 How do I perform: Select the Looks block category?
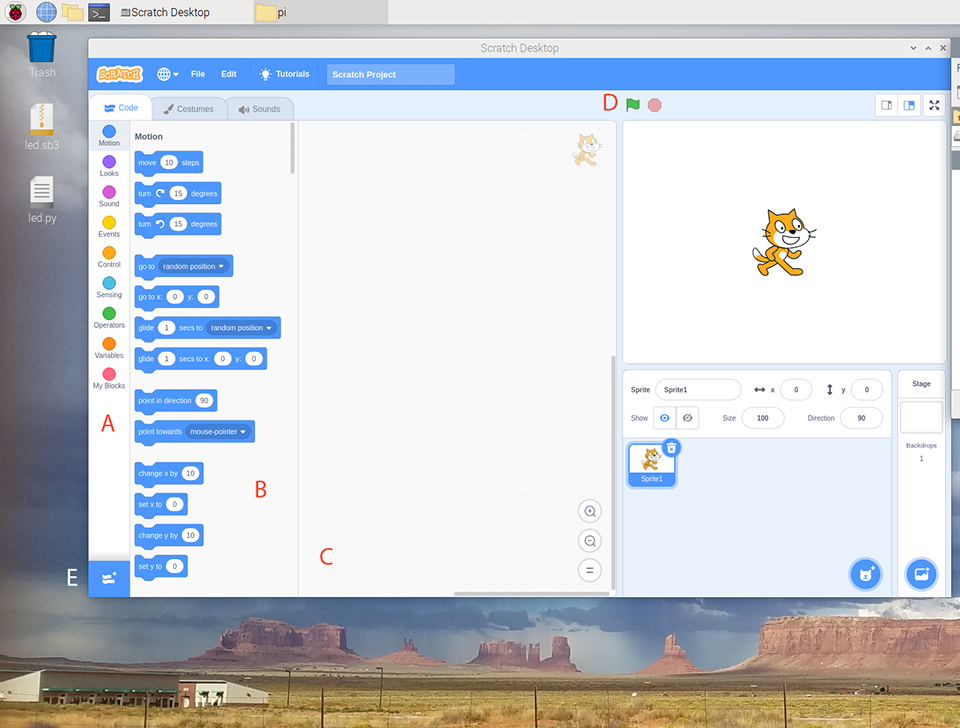pos(109,166)
